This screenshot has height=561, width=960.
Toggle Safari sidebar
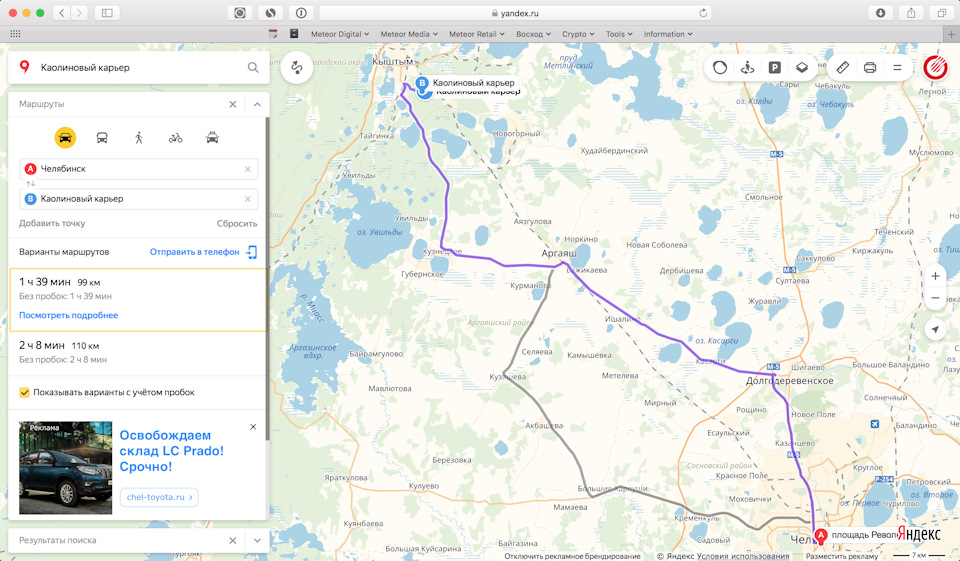(x=107, y=13)
